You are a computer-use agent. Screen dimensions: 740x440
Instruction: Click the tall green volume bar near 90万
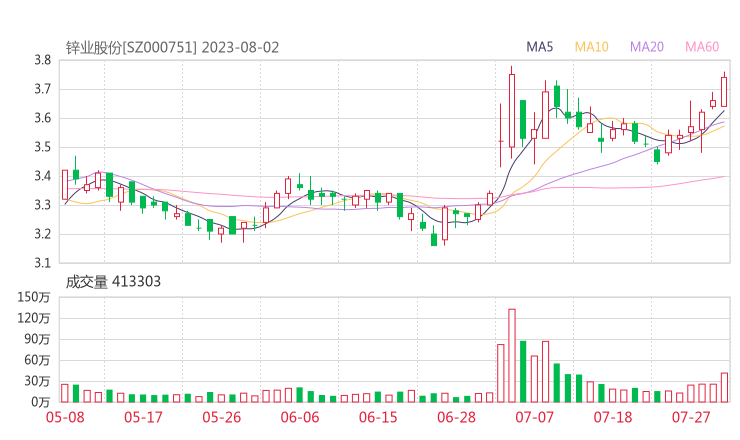coord(523,372)
